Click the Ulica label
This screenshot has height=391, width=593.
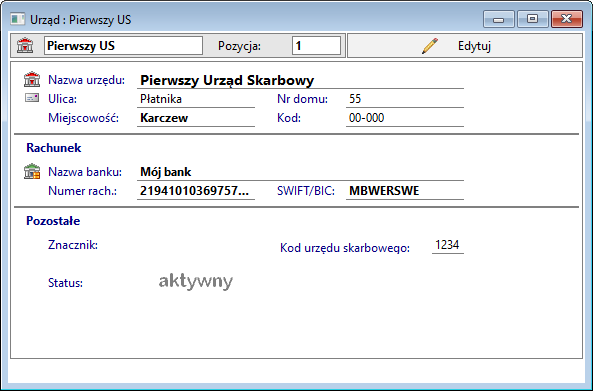[62, 99]
